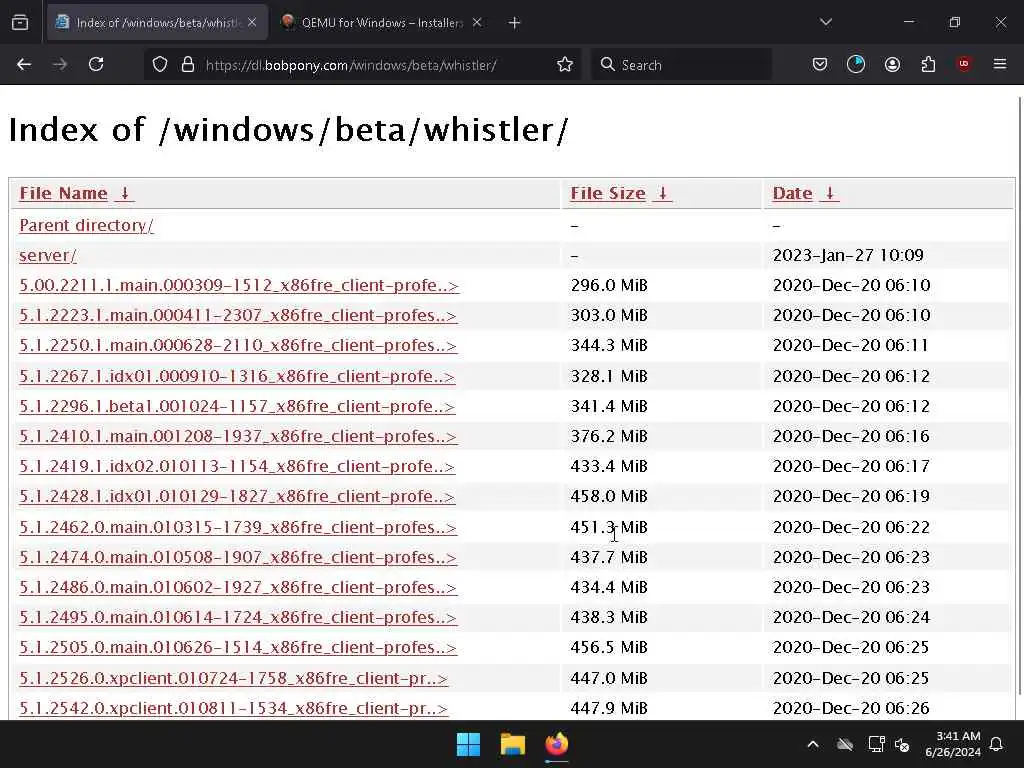Download the 5.1.2267.1.idx01.000910-1316 build file

(x=237, y=376)
